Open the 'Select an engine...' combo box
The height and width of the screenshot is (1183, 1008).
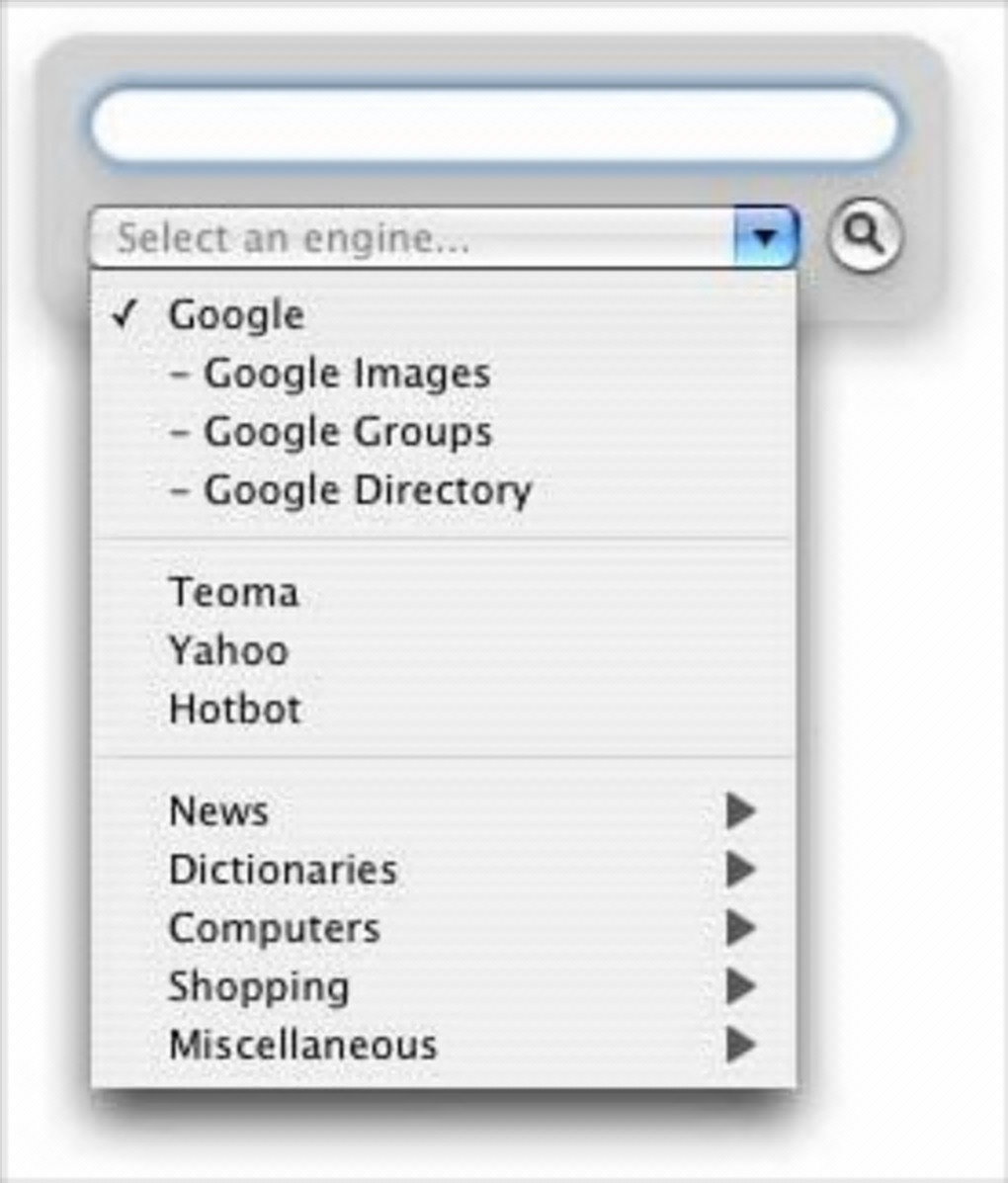pos(413,237)
